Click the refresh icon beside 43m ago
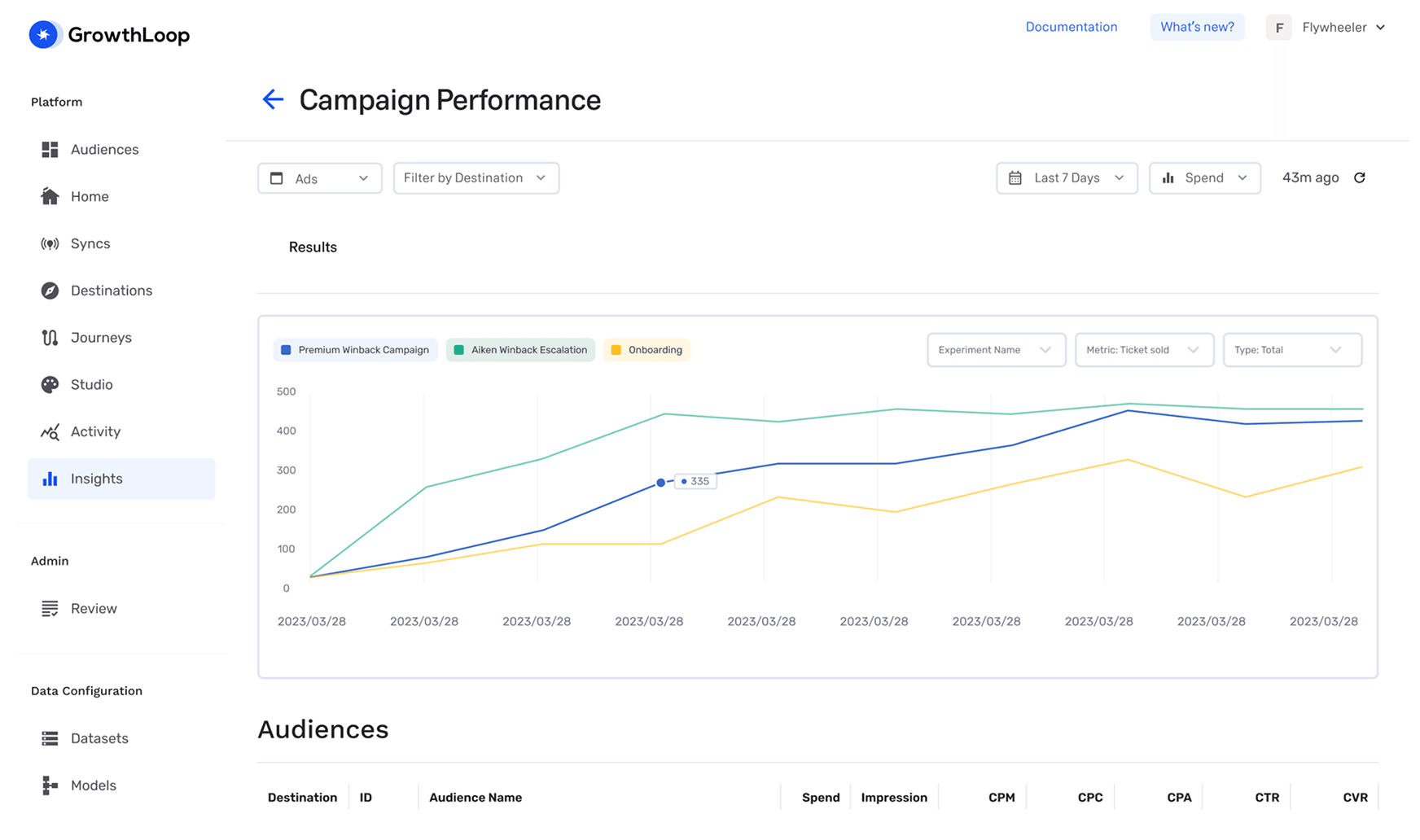 click(1359, 177)
